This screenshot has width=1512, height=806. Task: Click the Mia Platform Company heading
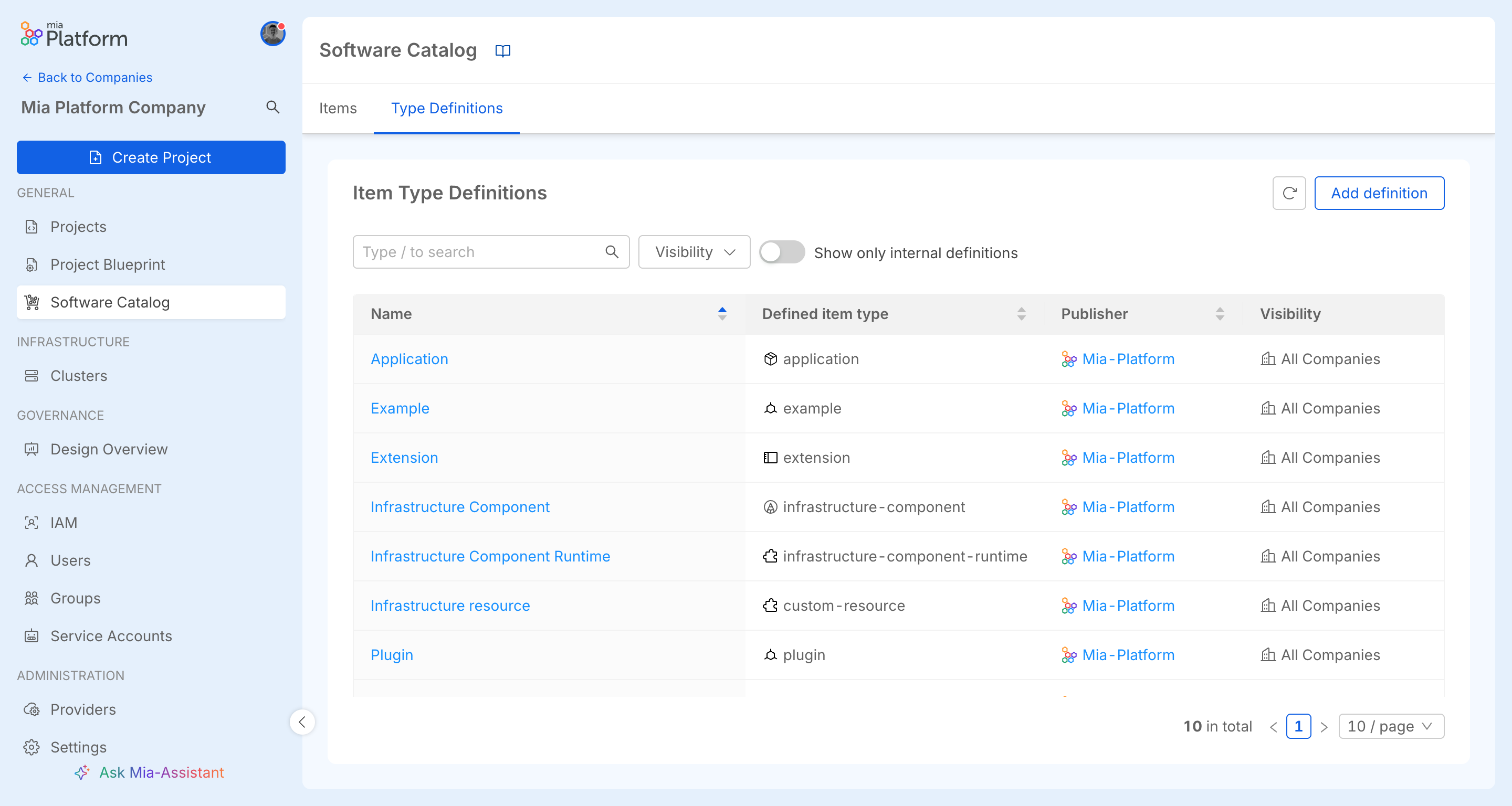(x=113, y=108)
